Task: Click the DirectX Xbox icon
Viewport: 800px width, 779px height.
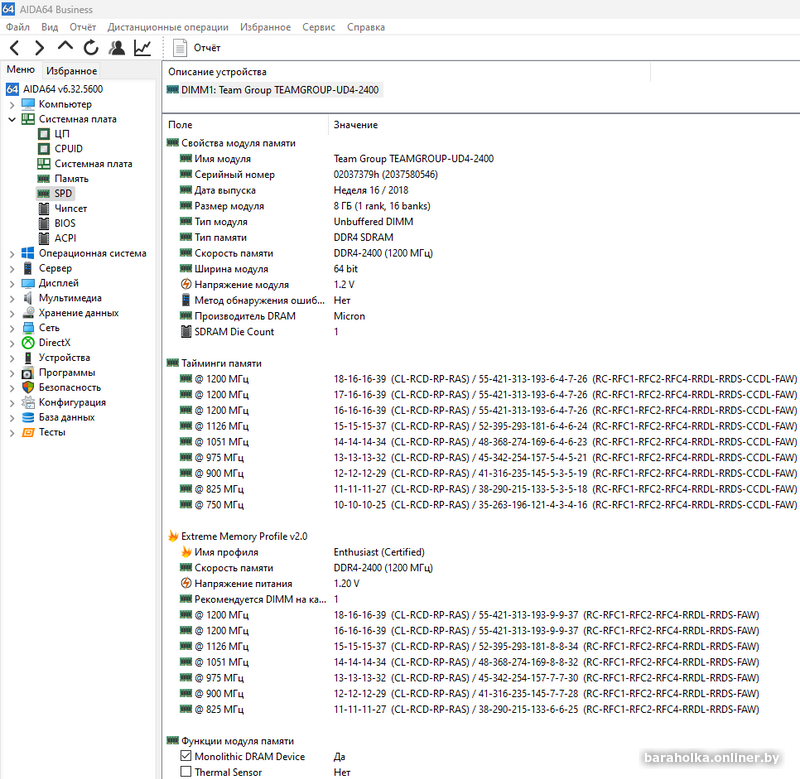Action: click(x=28, y=343)
